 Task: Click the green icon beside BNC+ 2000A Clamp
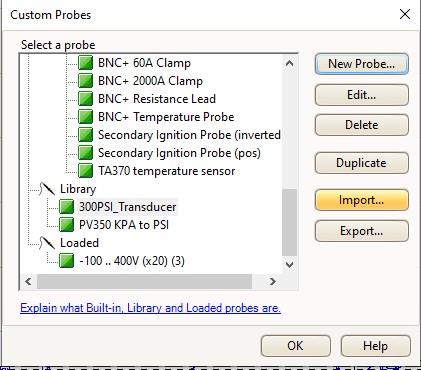[x=86, y=81]
